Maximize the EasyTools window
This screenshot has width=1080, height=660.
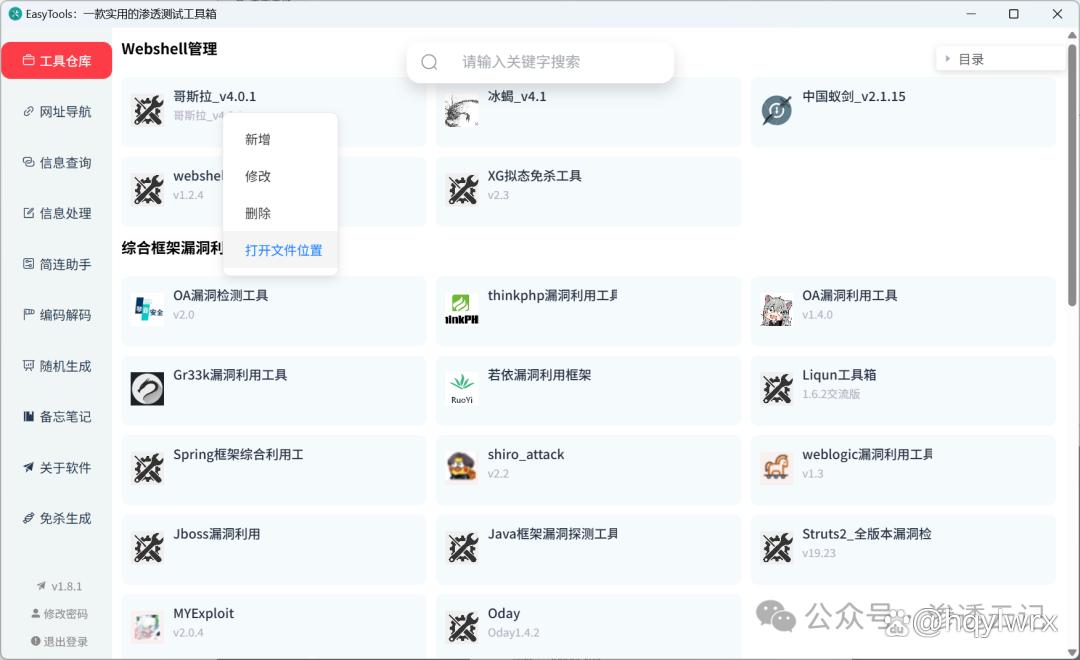click(1014, 14)
